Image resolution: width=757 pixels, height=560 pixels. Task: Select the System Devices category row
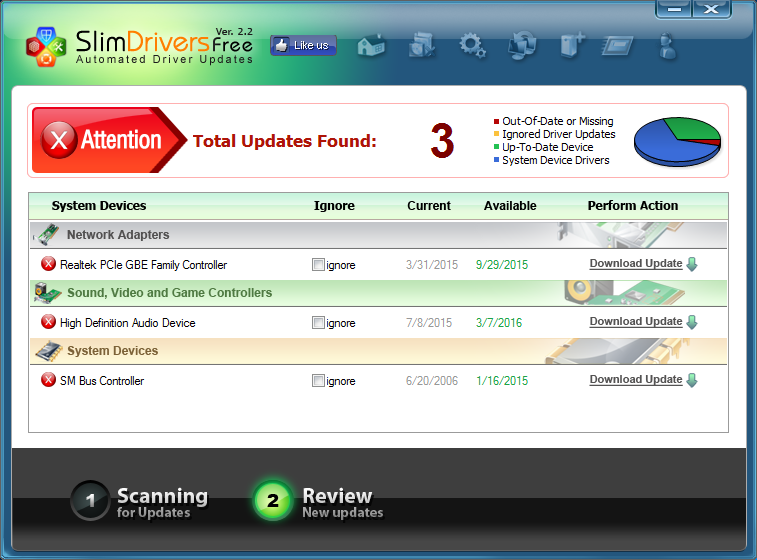click(378, 350)
